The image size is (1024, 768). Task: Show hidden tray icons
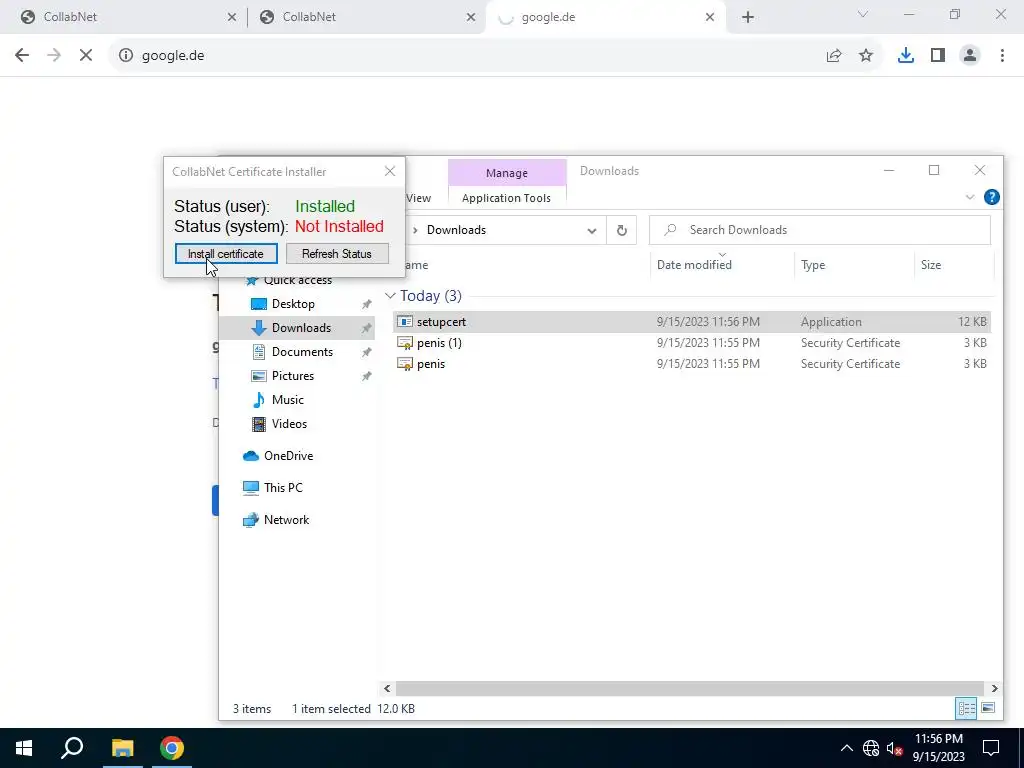846,748
